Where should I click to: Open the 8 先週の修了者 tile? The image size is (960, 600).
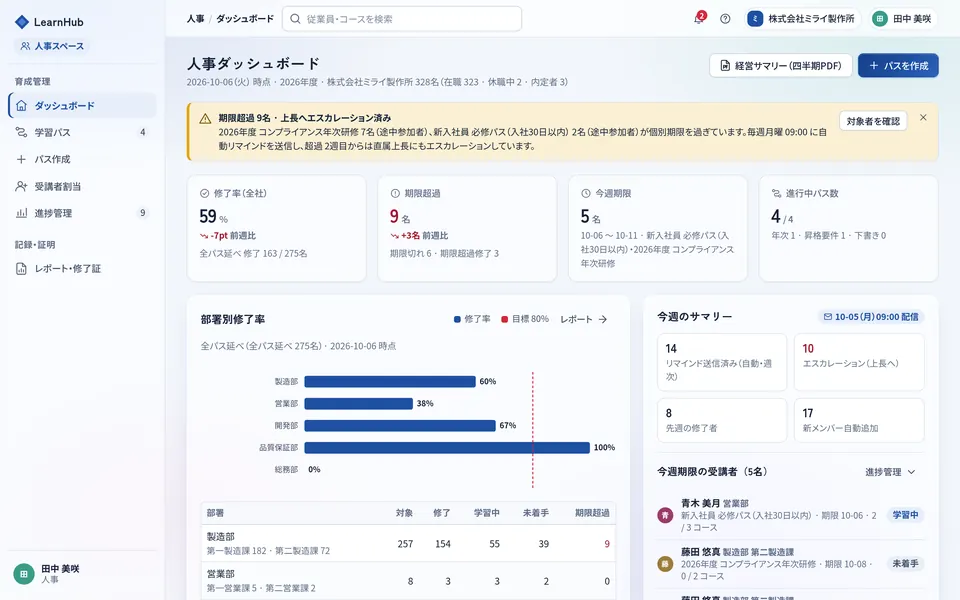[722, 420]
